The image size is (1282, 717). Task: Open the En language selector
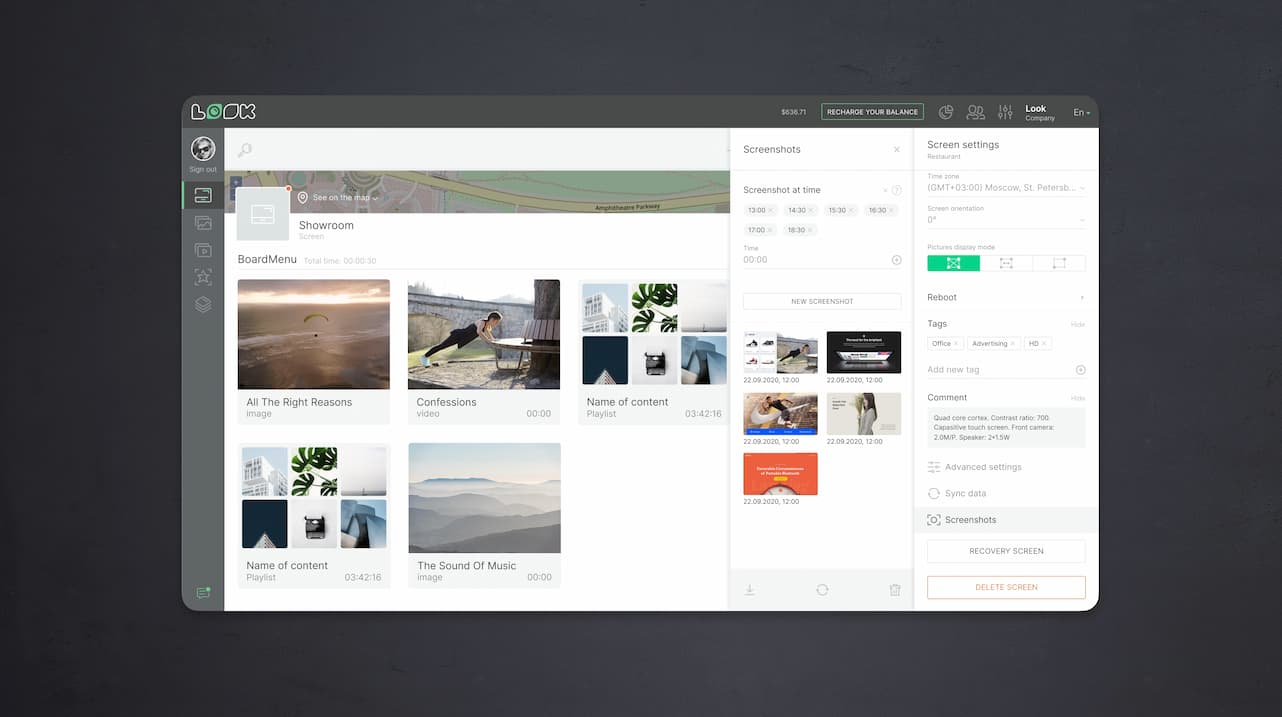click(x=1081, y=112)
